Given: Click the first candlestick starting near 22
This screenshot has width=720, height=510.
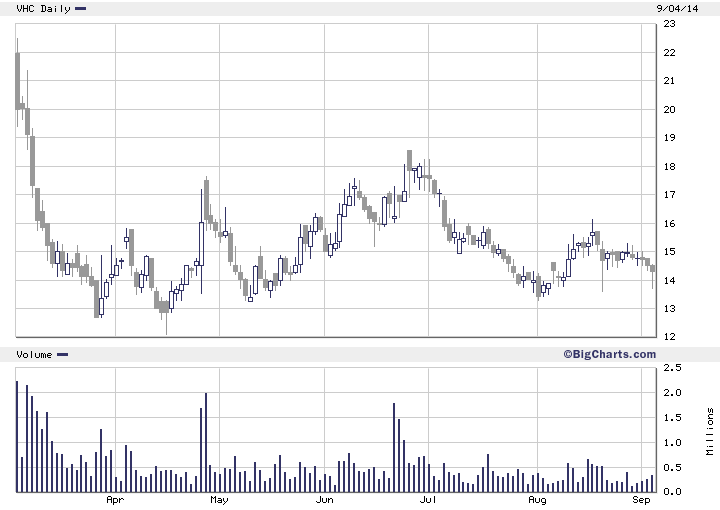Looking at the screenshot, I should (17, 82).
